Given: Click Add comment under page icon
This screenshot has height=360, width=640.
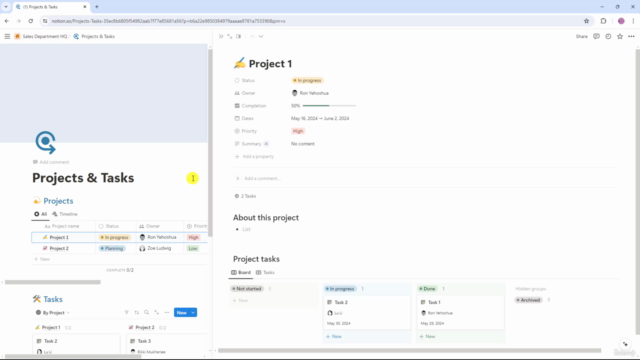Looking at the screenshot, I should [51, 162].
